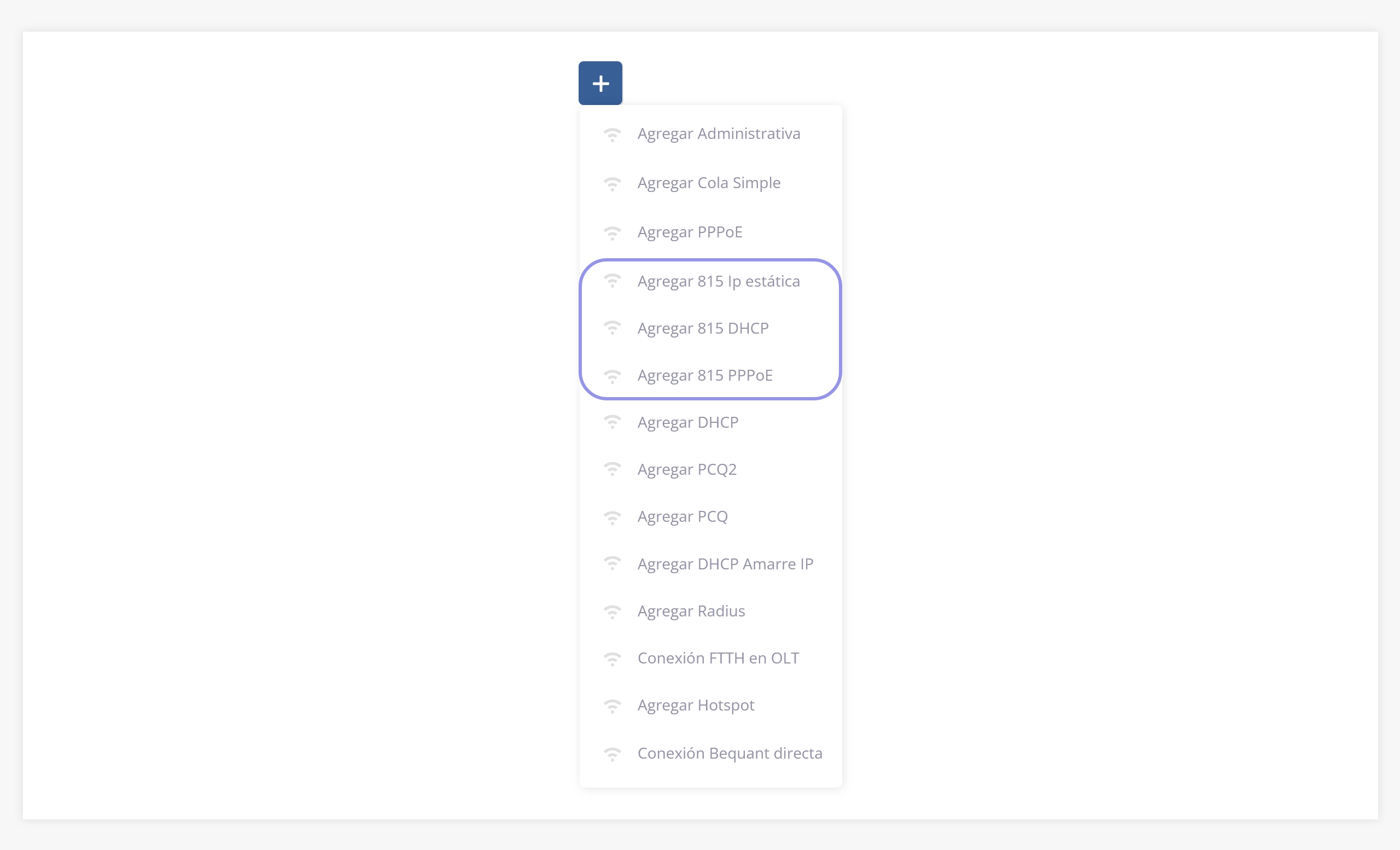Select the Agregar PPPoE menu entry

point(690,232)
